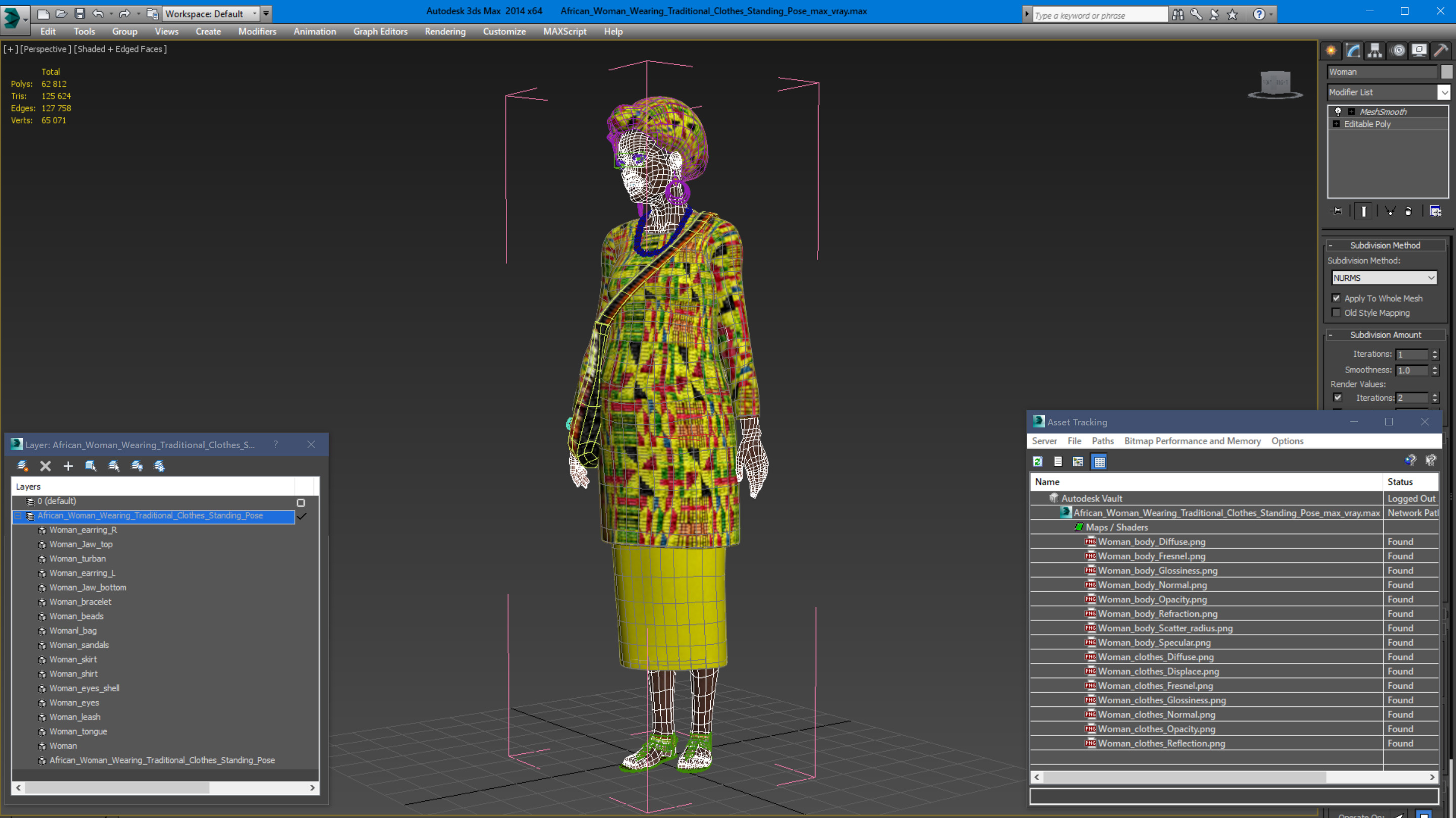Click the Layers column header
Viewport: 1456px width, 818px height.
click(153, 487)
